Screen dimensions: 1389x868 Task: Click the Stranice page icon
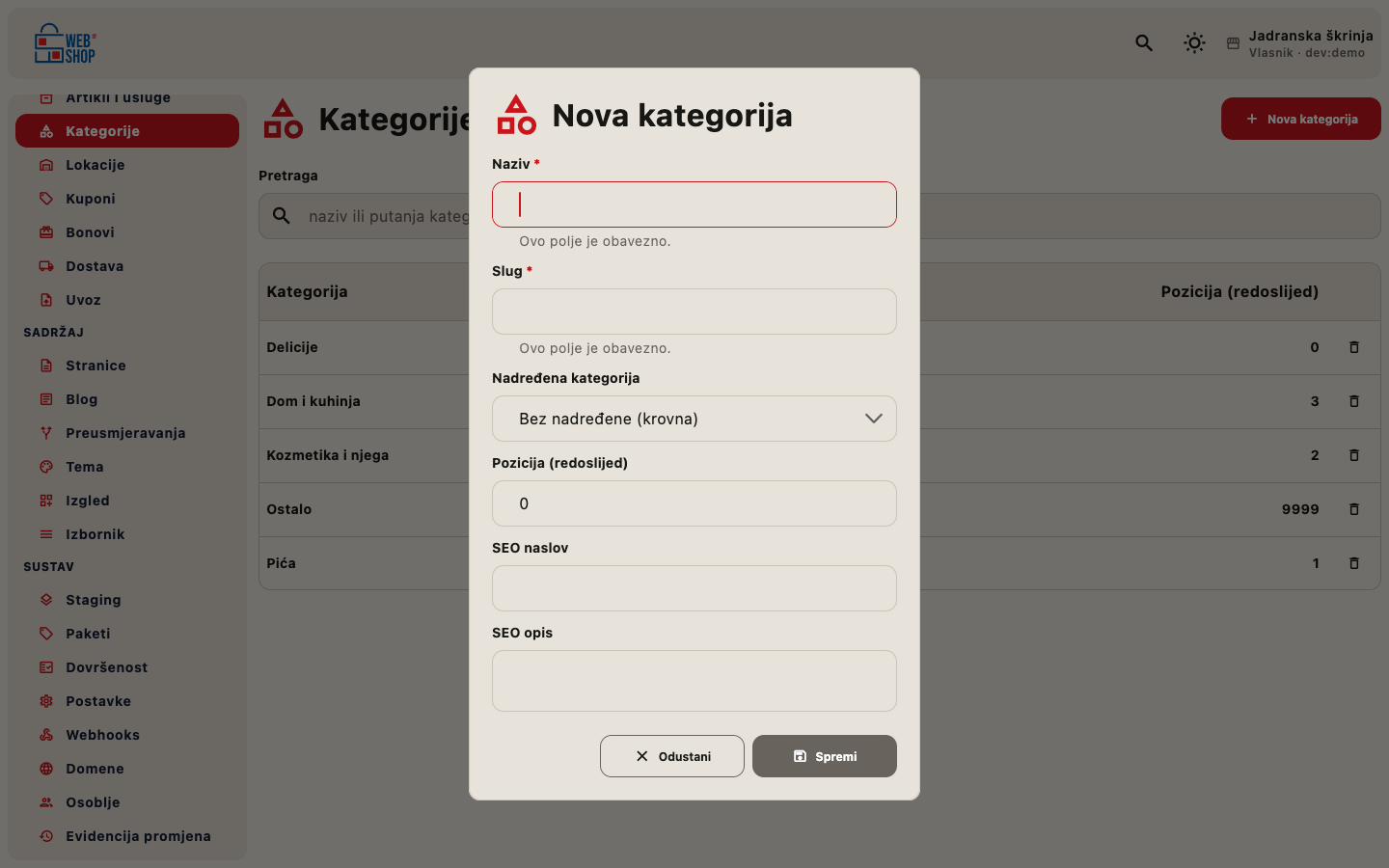pyautogui.click(x=46, y=366)
